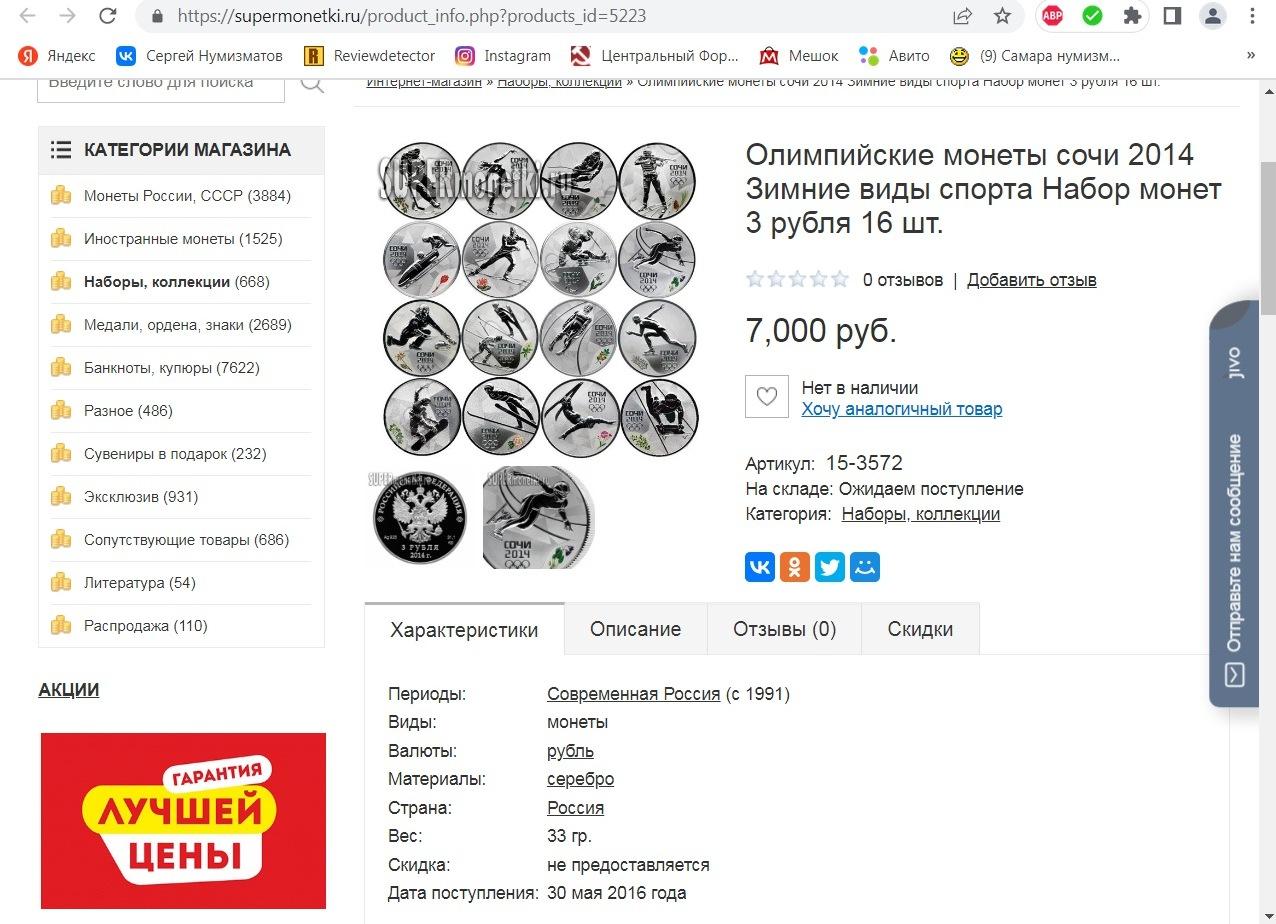Bookmark this page with star icon

(1002, 16)
